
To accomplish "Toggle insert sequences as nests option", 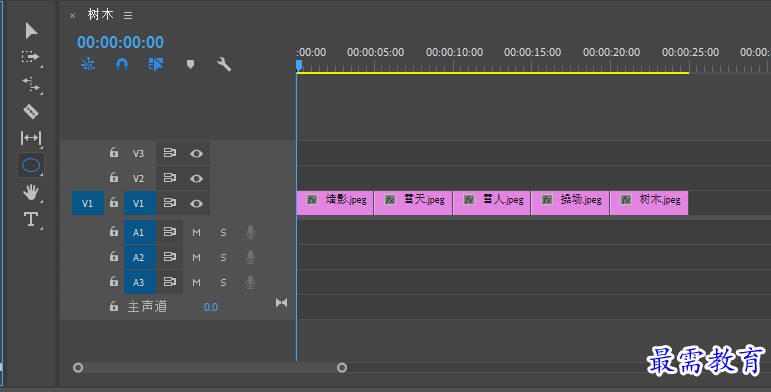I will point(88,64).
